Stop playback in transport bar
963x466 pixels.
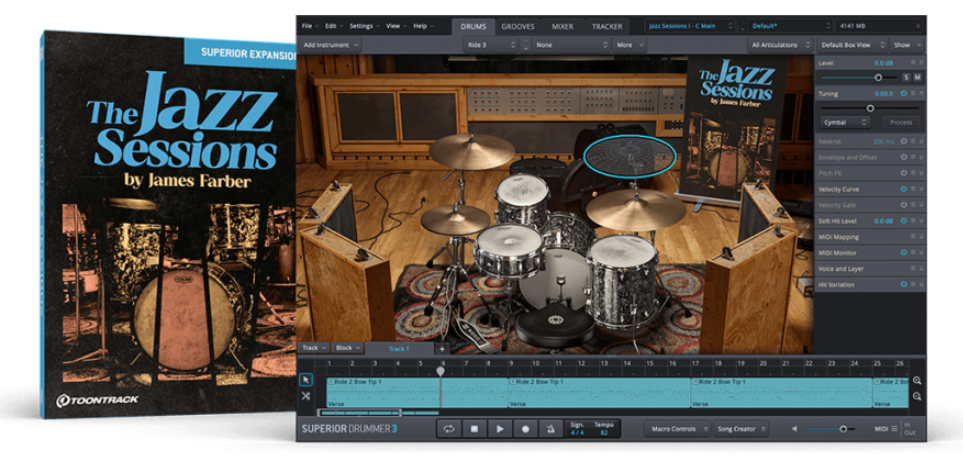click(x=474, y=429)
